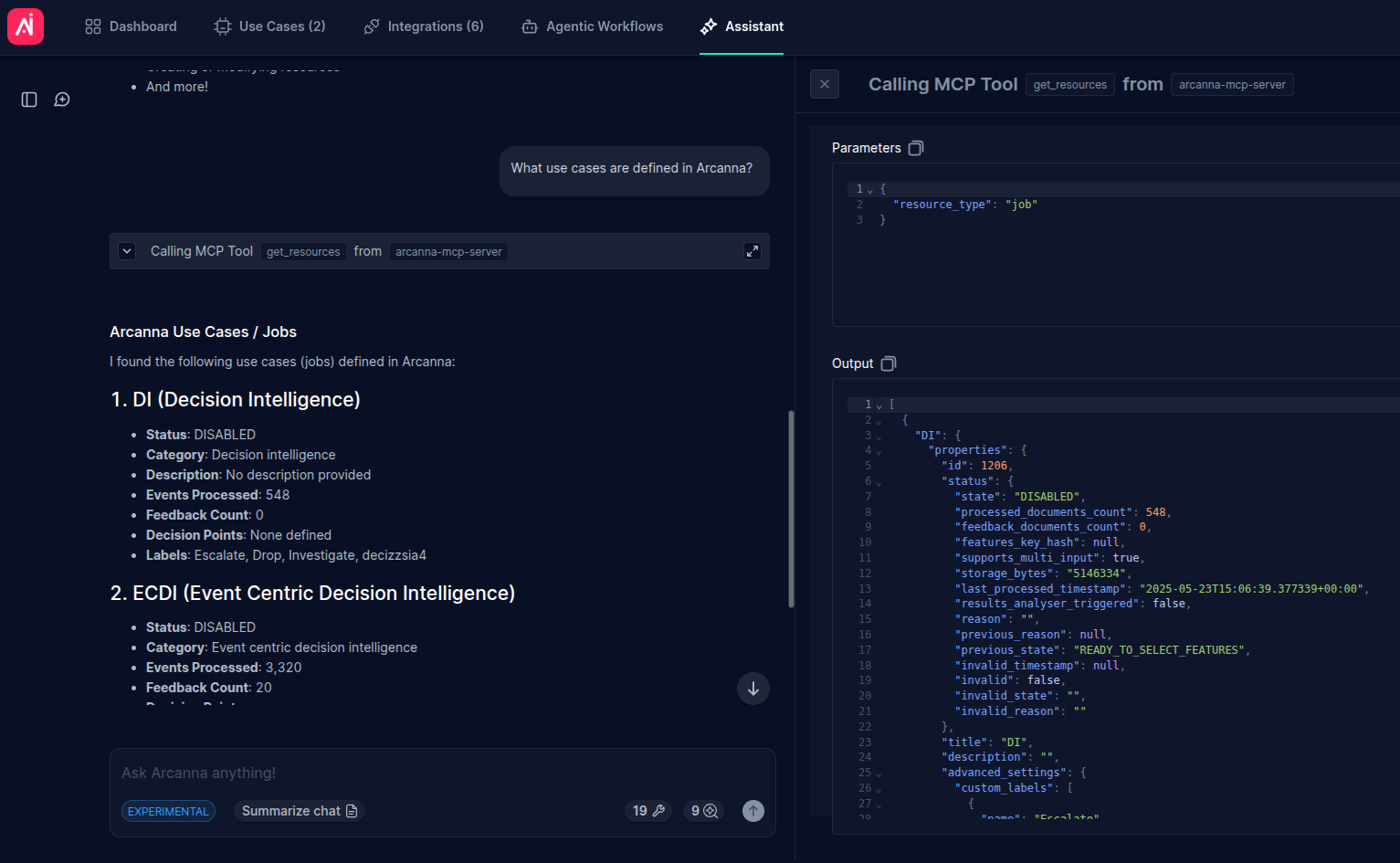
Task: Collapse the Calling MCP Tool row chevron
Action: tap(128, 251)
